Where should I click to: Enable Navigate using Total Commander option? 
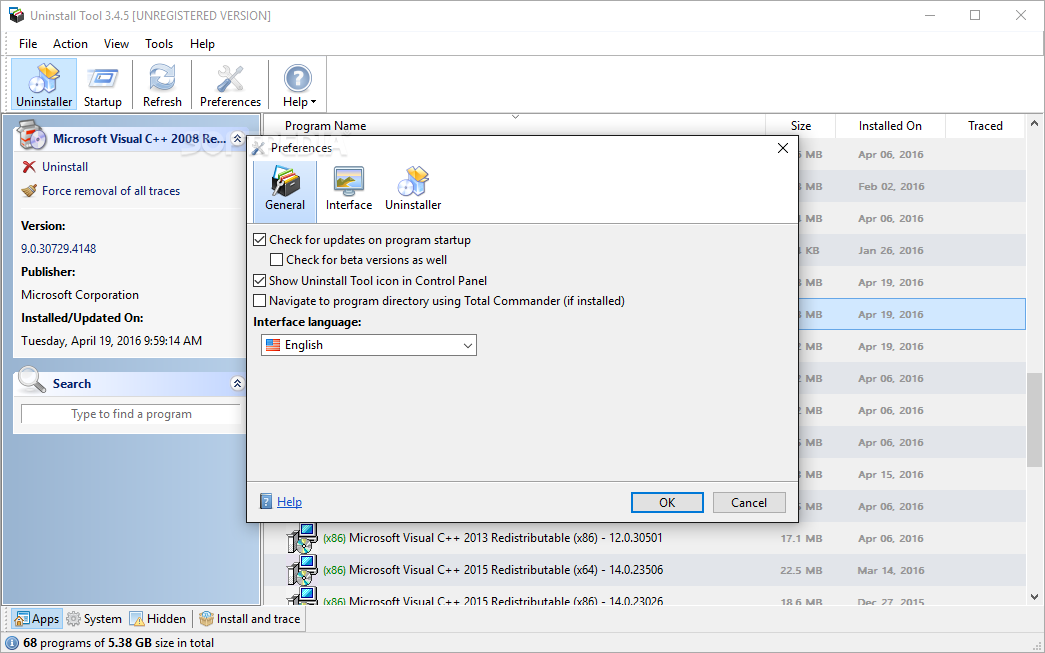tap(260, 301)
